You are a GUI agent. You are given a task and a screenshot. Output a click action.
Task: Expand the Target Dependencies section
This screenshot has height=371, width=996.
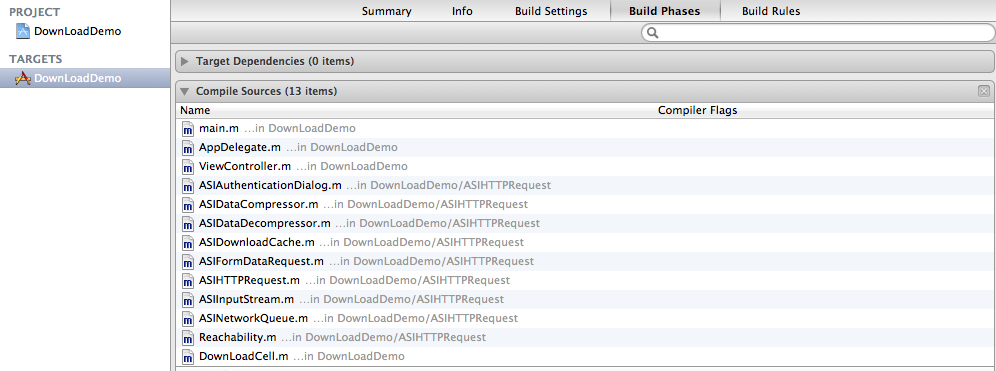tap(185, 62)
